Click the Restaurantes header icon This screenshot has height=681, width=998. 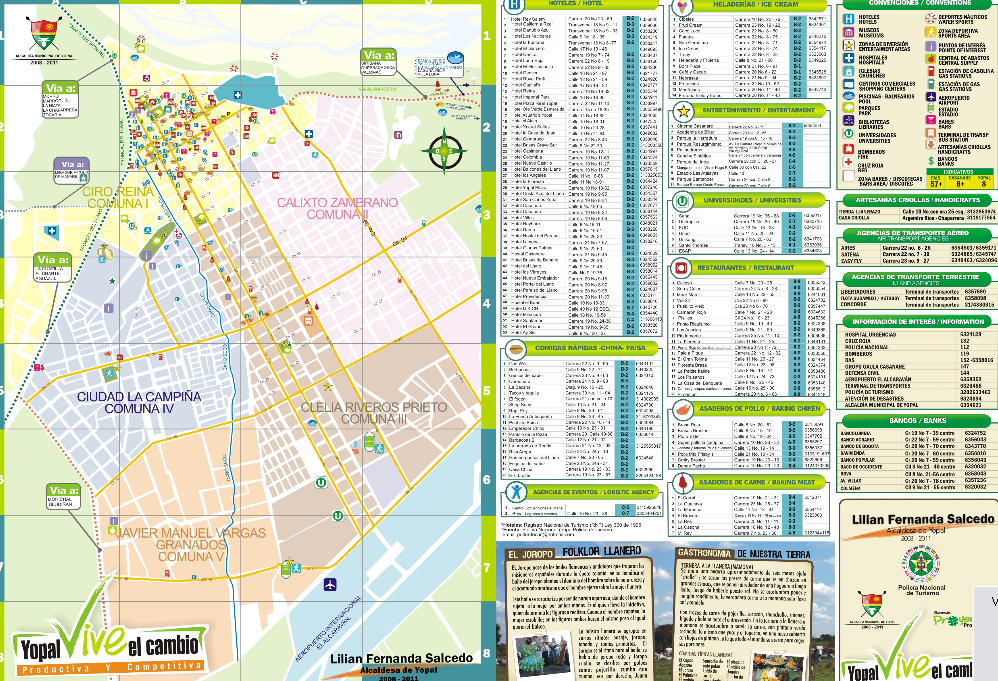click(682, 269)
